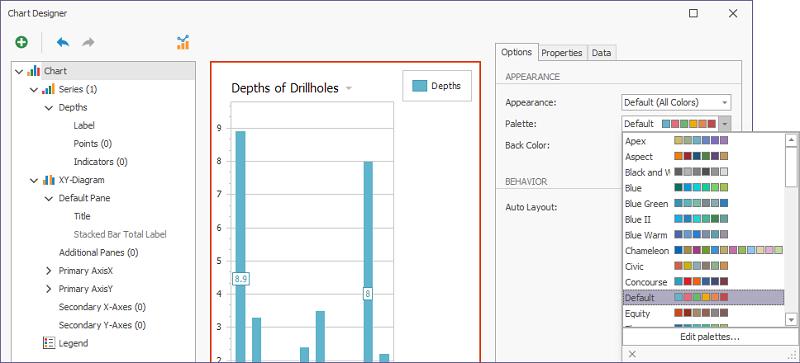
Task: Switch to the Data tab
Action: click(602, 53)
